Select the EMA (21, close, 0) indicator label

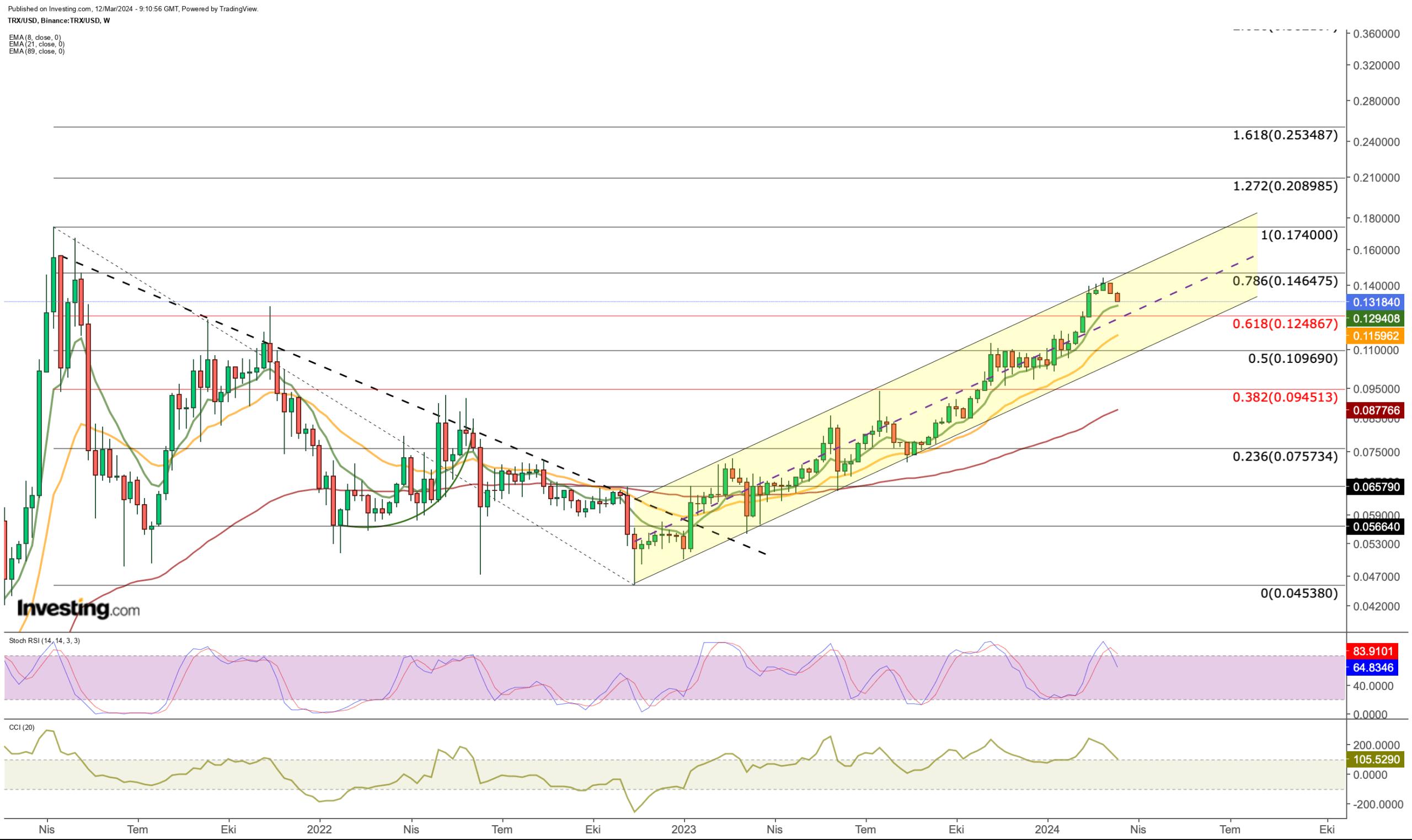pyautogui.click(x=37, y=44)
